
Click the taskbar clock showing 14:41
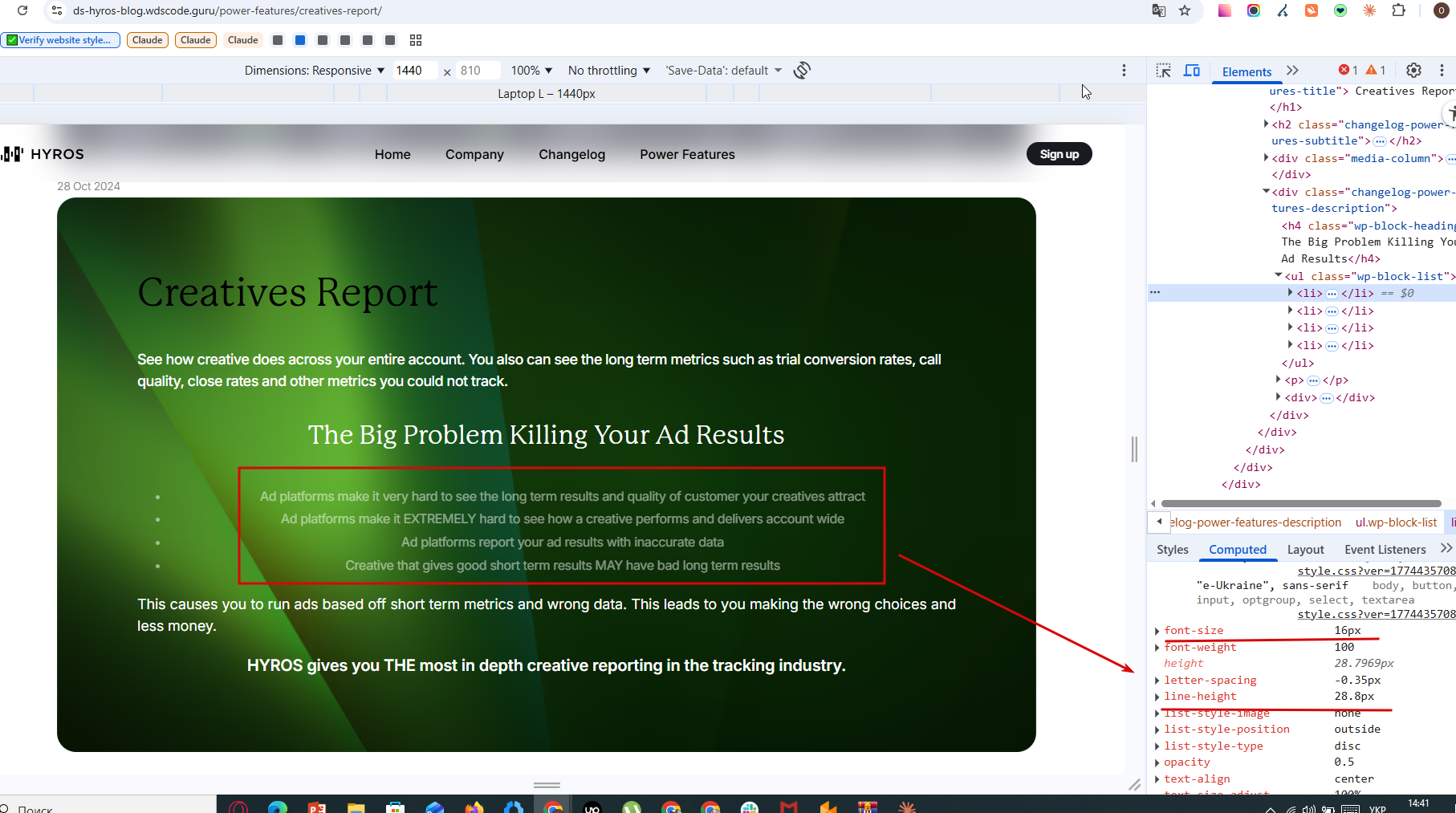(1418, 803)
